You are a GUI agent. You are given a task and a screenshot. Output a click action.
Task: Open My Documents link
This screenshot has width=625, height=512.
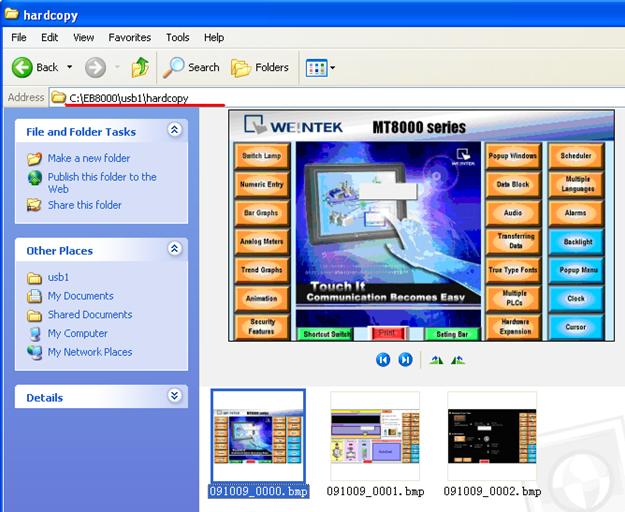81,296
